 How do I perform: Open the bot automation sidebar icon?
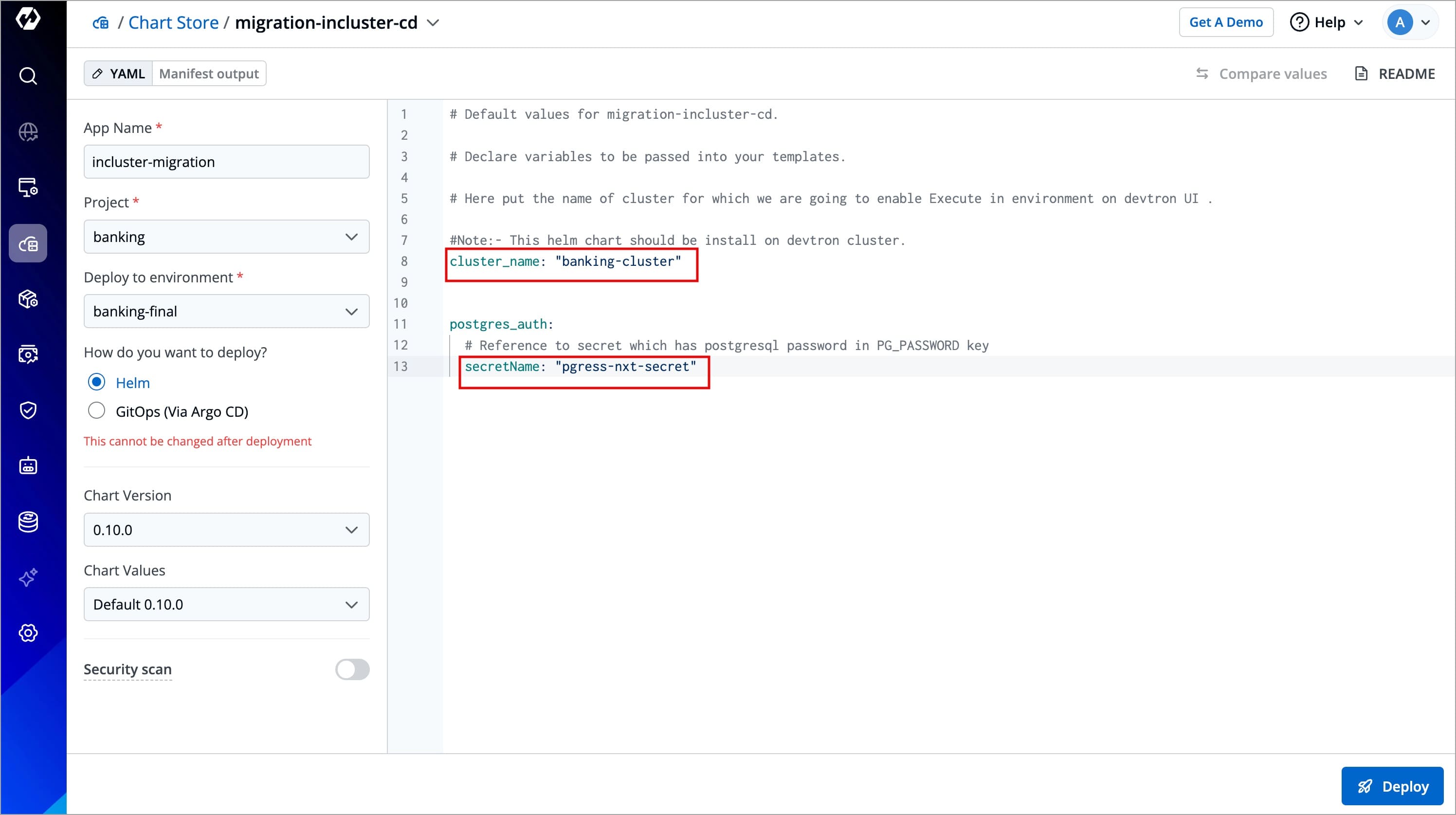coord(28,466)
